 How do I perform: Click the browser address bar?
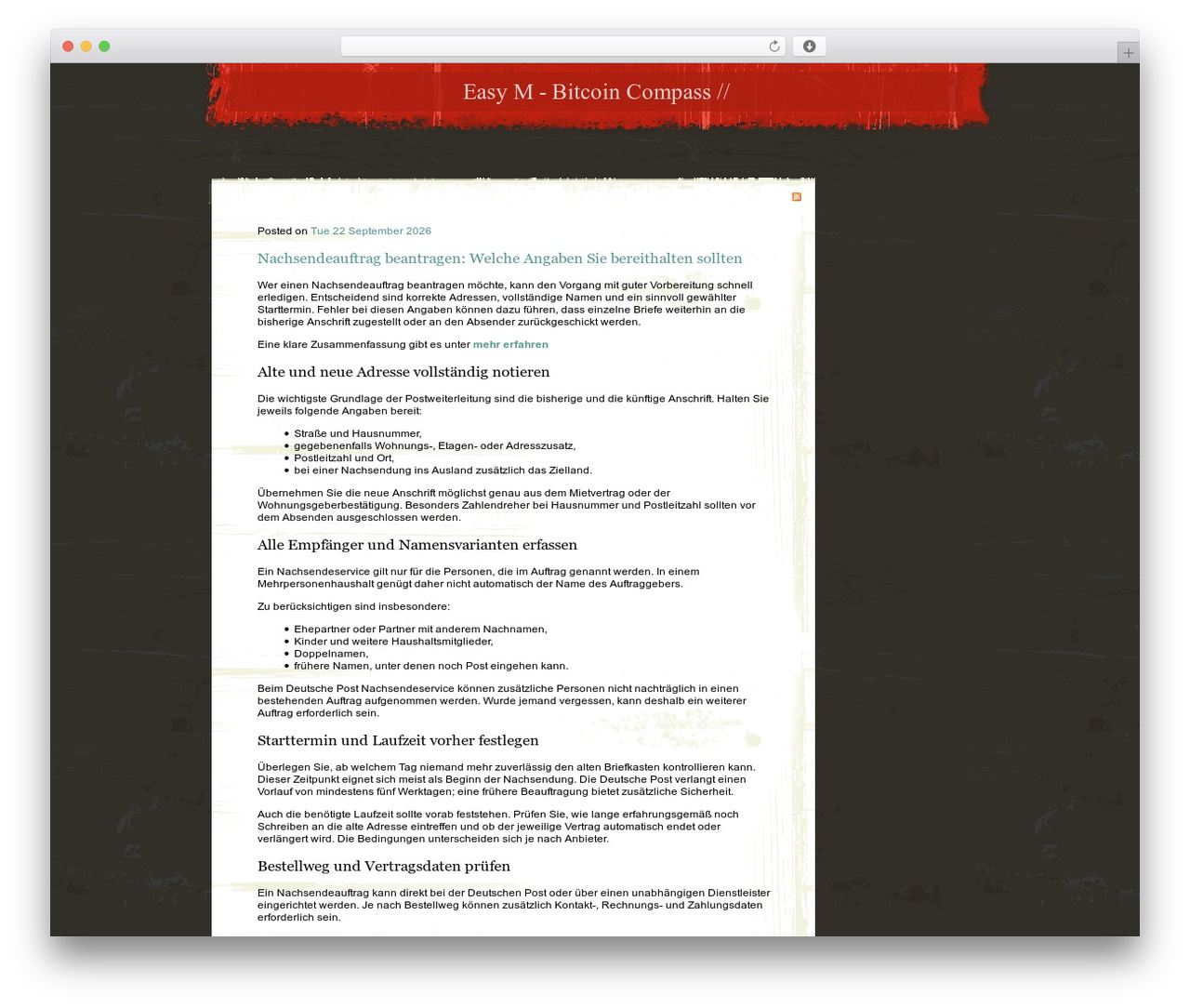point(562,46)
